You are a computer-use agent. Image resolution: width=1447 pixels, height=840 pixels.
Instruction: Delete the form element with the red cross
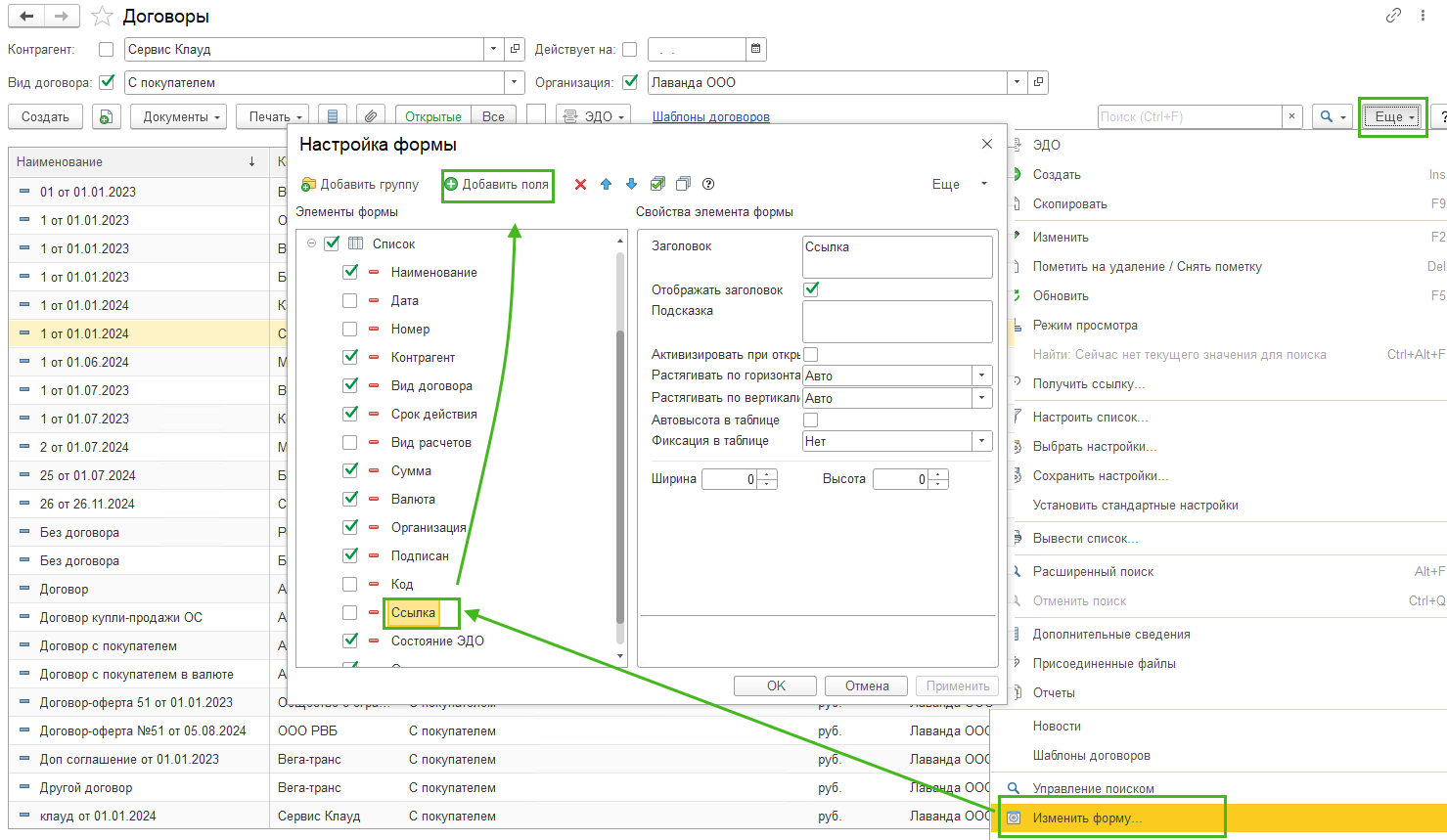pyautogui.click(x=580, y=184)
